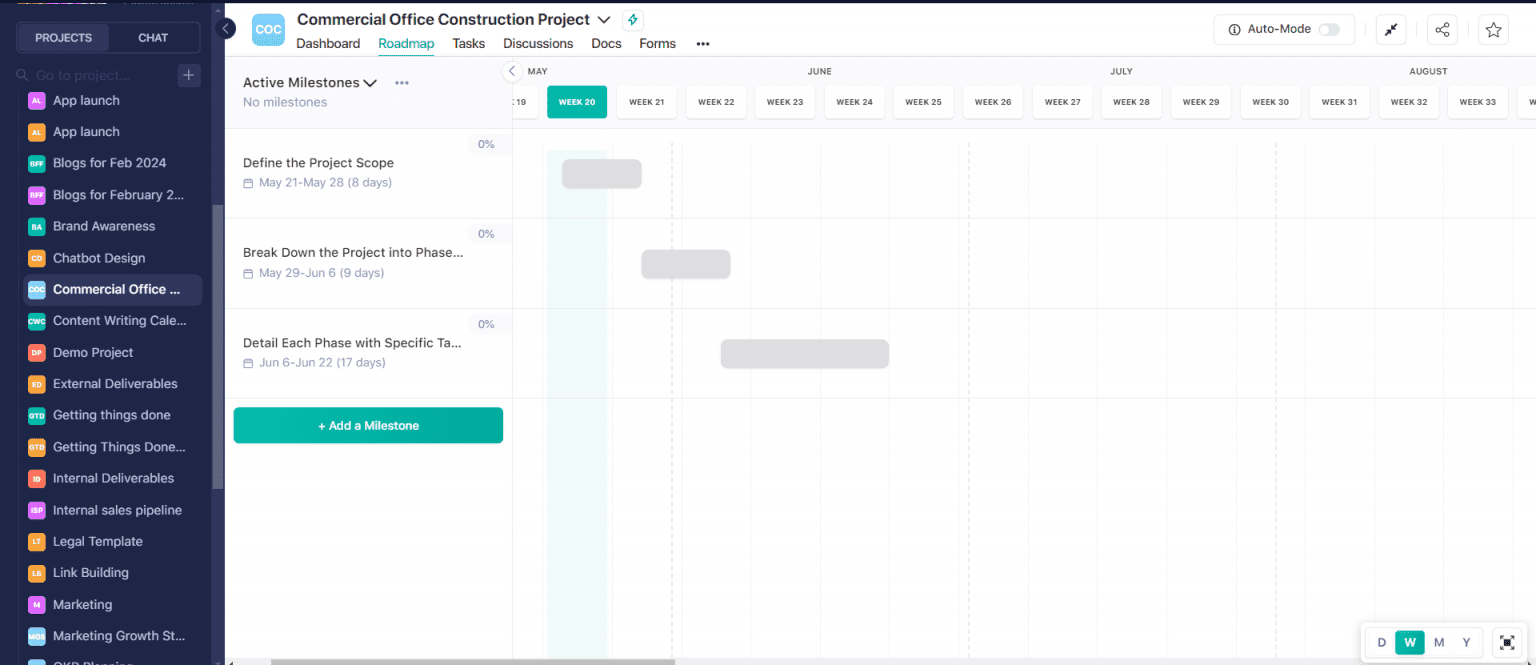Click the Add a Milestone button

point(368,425)
